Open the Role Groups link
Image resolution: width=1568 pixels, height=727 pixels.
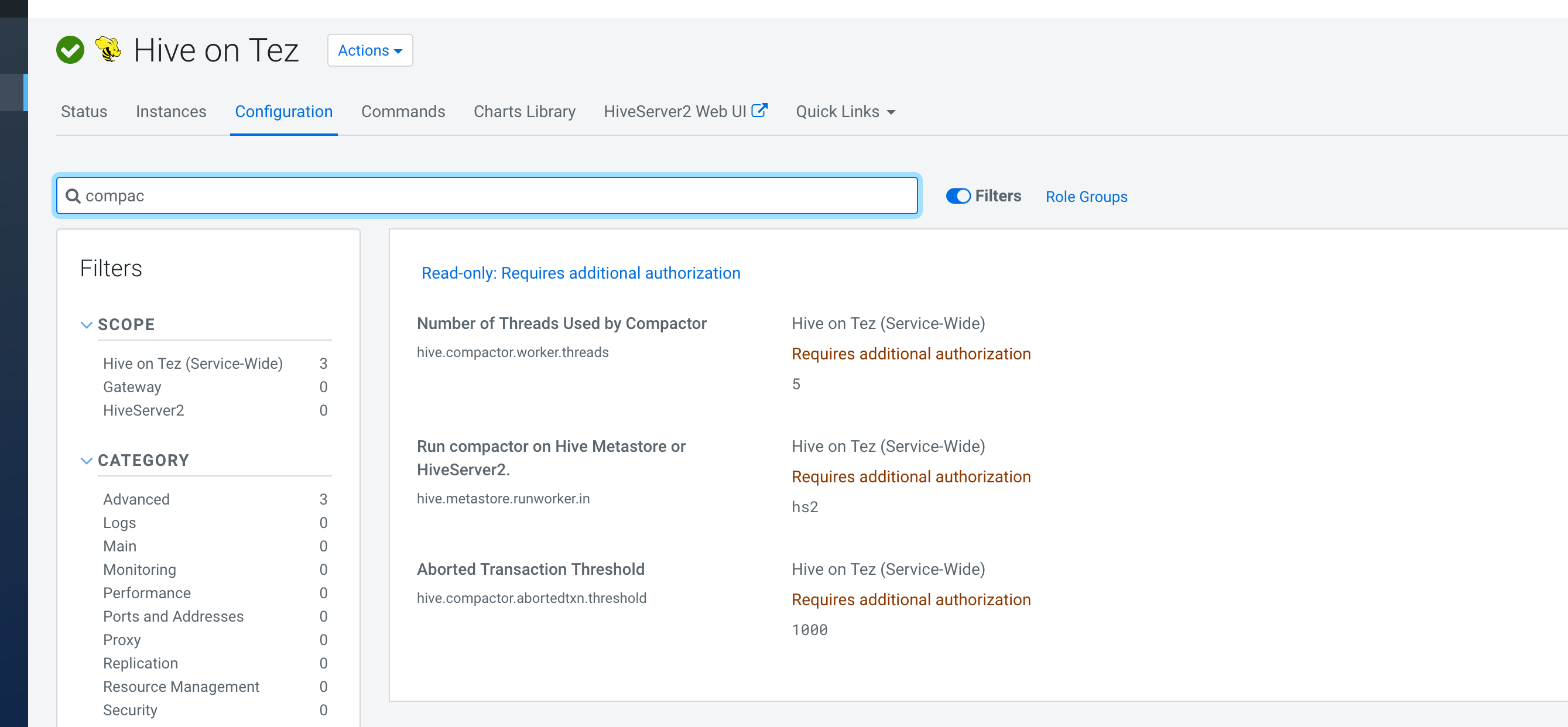tap(1086, 196)
